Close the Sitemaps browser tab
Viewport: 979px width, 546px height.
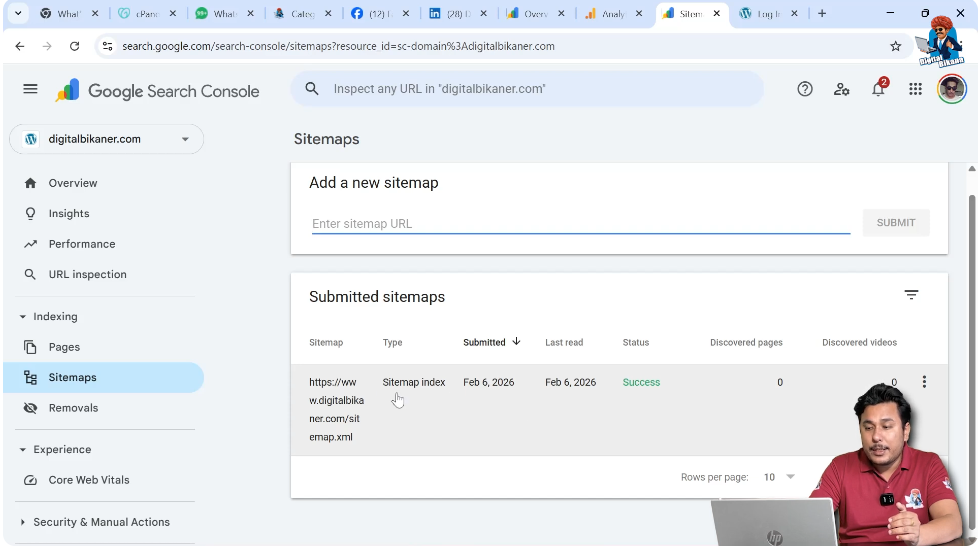(716, 13)
